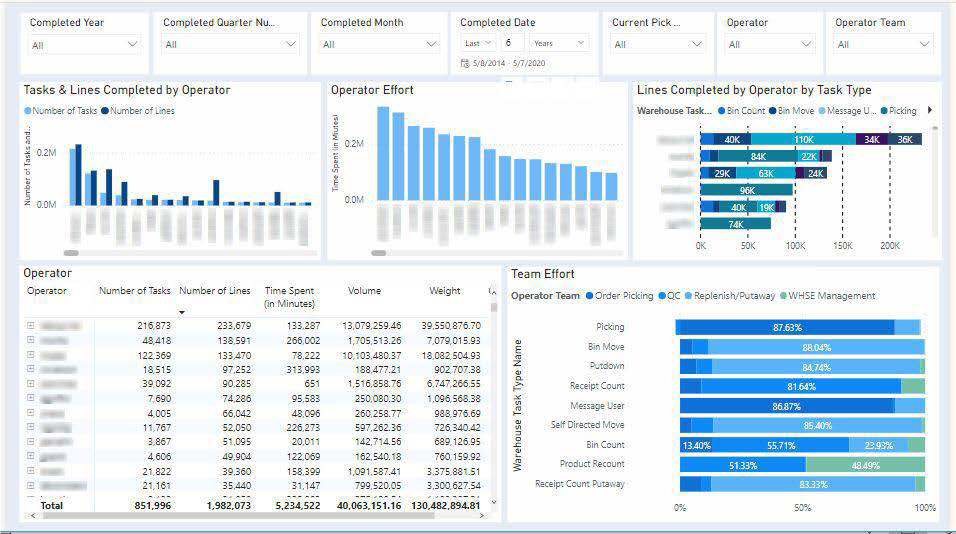Select the 110K bar segment in task type chart
The height and width of the screenshot is (534, 956).
pos(803,140)
